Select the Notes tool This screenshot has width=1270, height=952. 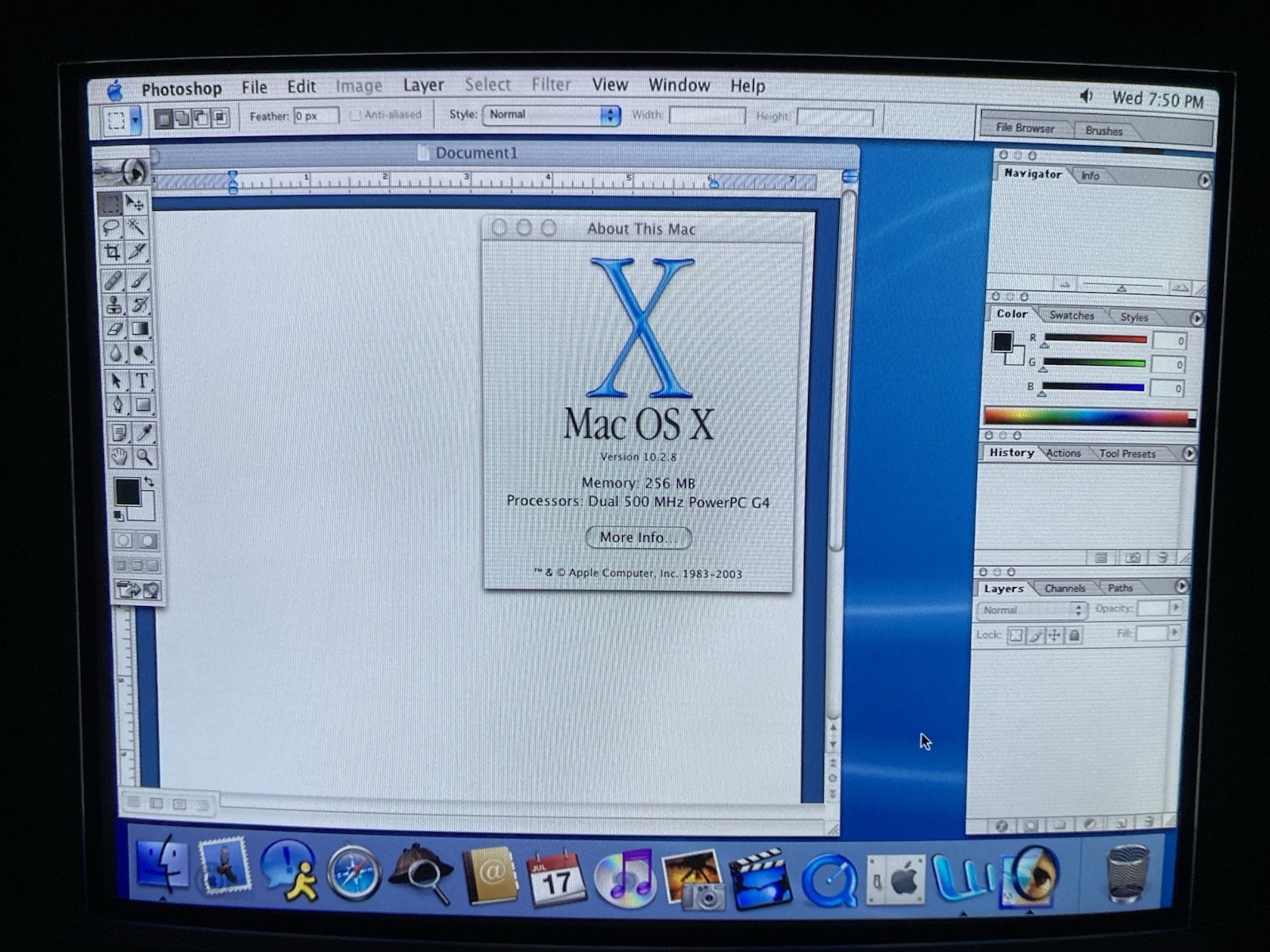pyautogui.click(x=118, y=432)
